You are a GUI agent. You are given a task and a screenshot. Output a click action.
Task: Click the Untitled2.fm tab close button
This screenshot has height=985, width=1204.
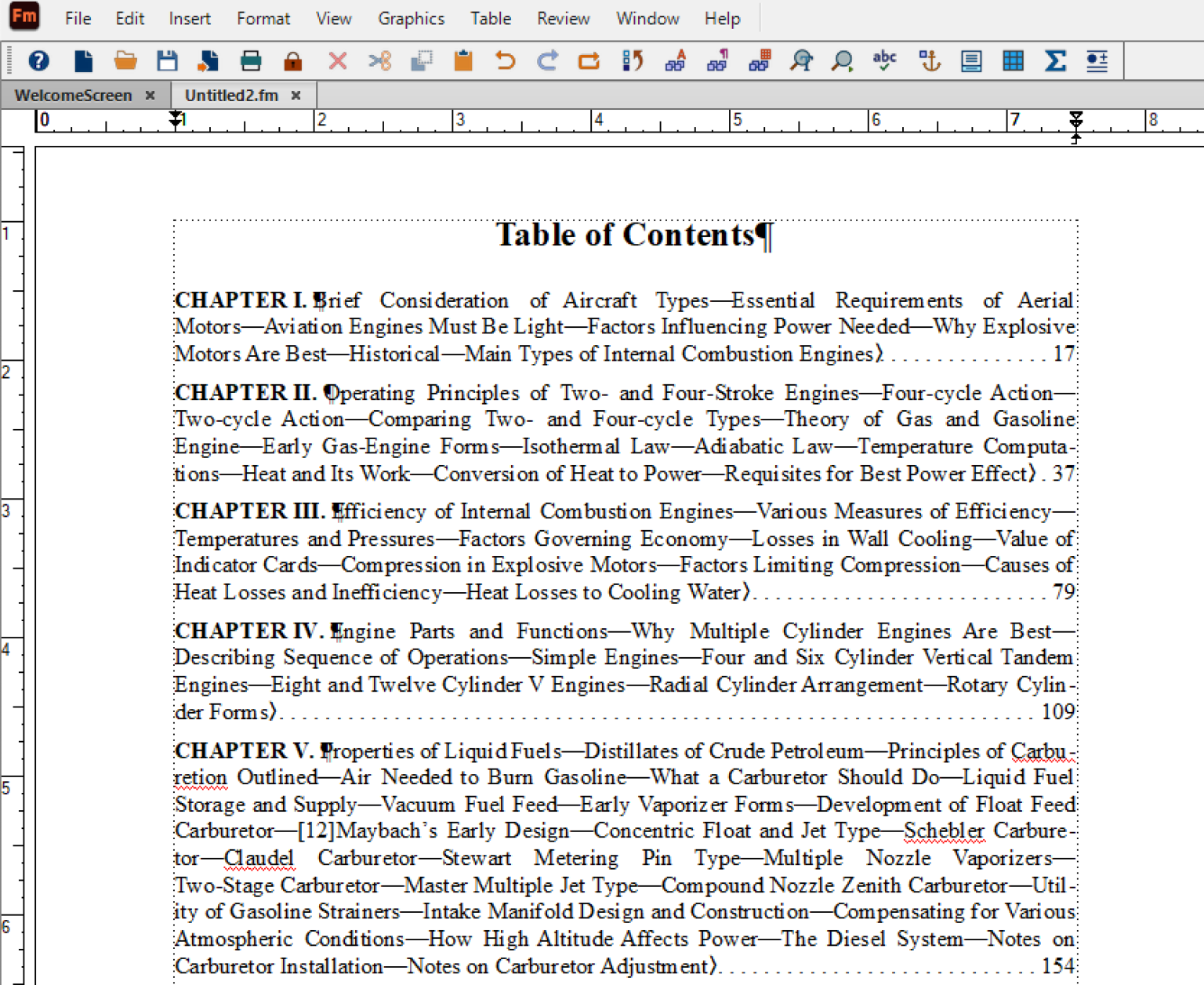click(x=296, y=95)
